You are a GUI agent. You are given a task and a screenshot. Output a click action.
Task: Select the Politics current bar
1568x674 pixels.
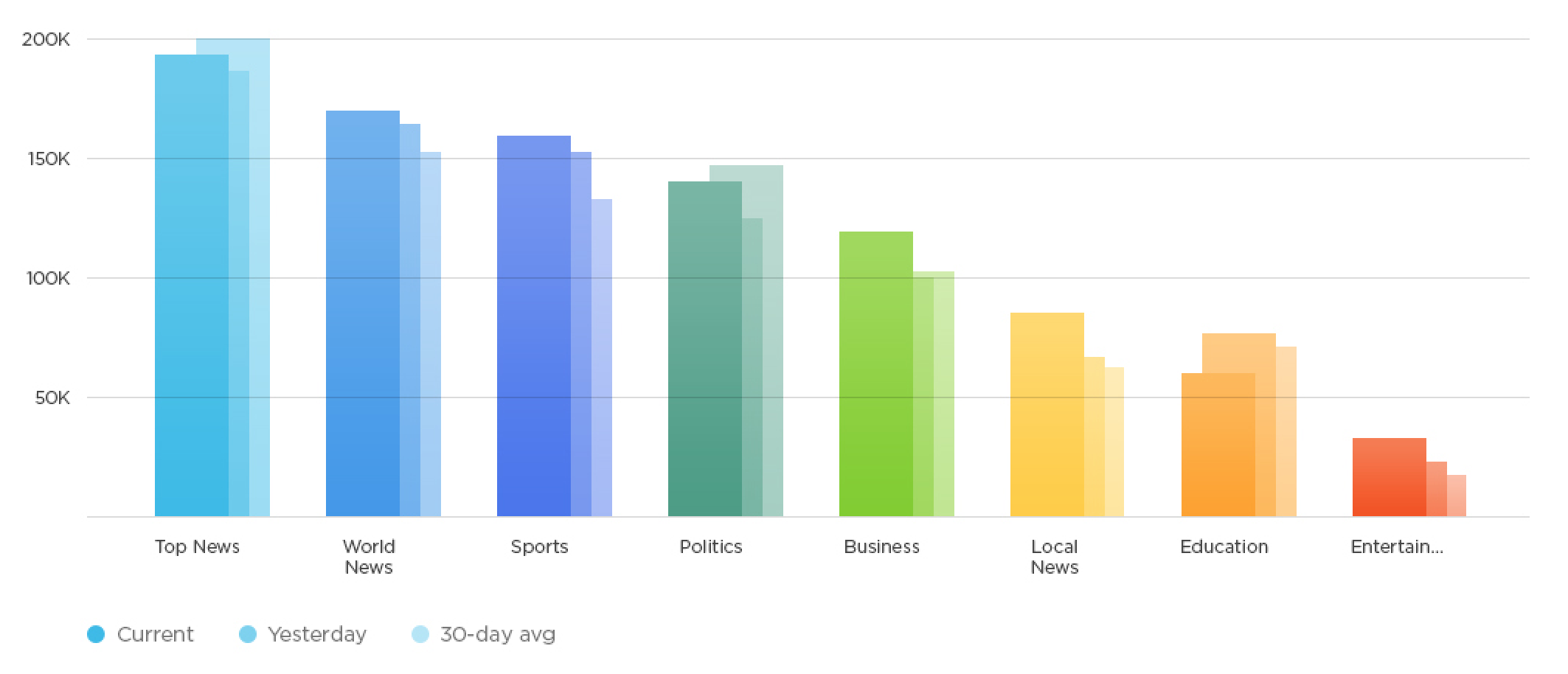[x=705, y=349]
